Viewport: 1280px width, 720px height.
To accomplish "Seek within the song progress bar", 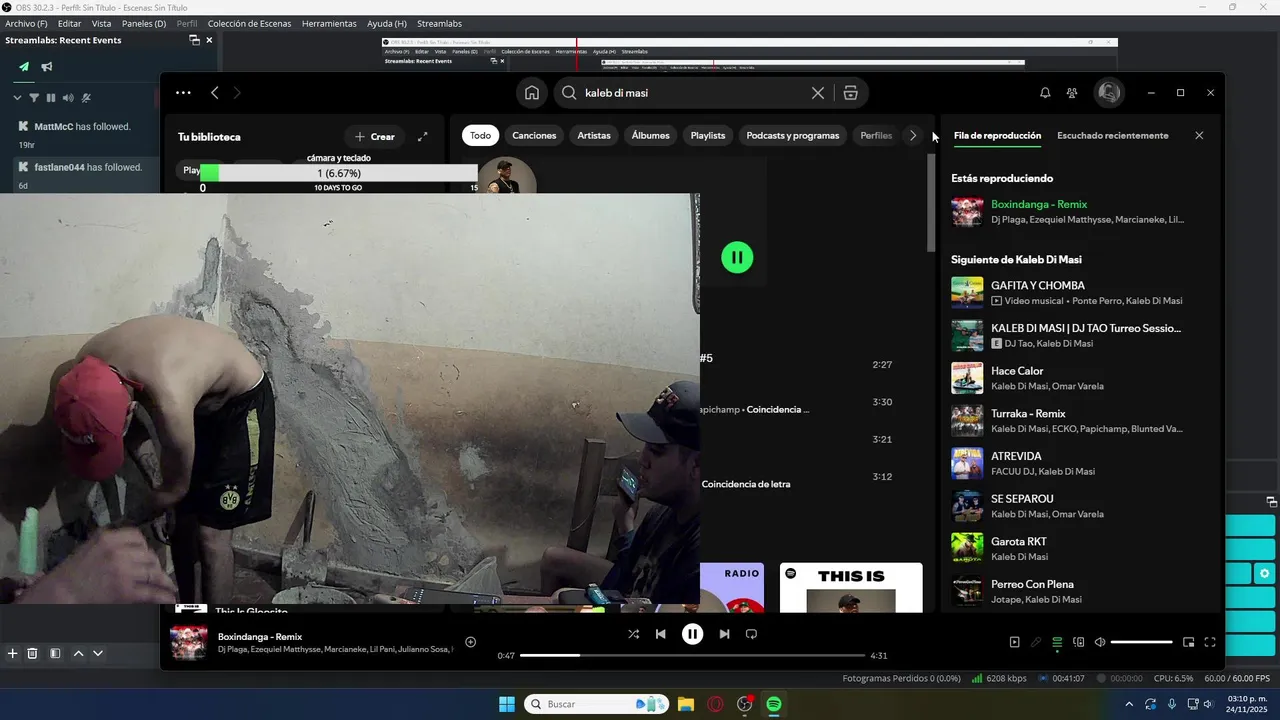I will coord(692,655).
